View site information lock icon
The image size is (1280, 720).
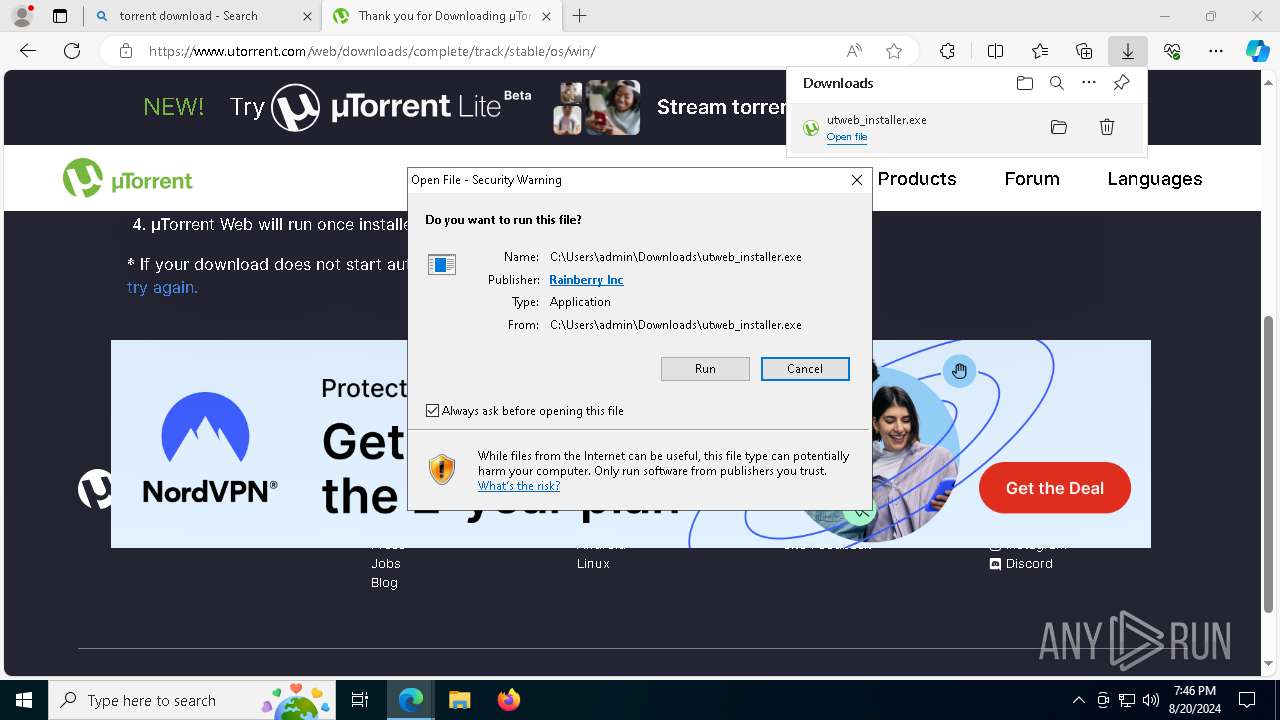(126, 51)
